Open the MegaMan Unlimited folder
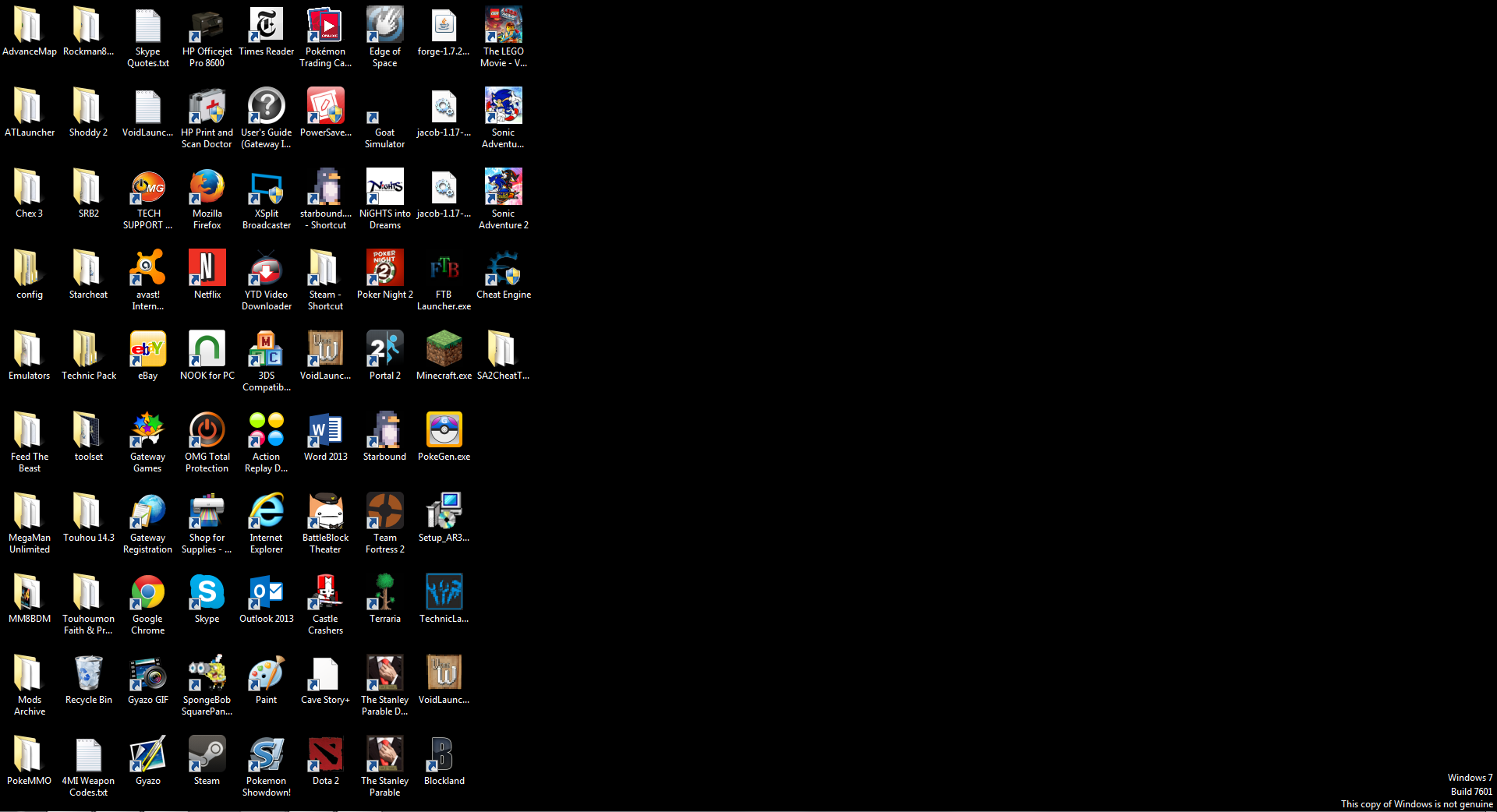The height and width of the screenshot is (812, 1497). point(30,512)
